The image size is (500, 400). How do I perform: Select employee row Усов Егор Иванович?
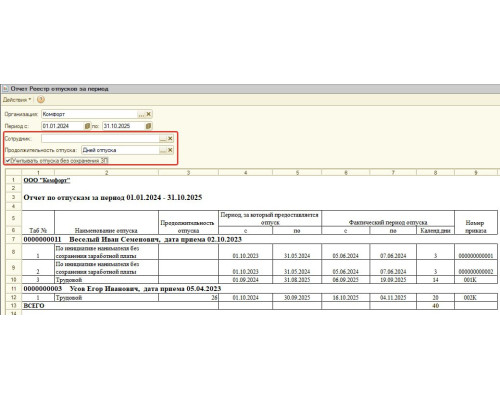tap(122, 289)
